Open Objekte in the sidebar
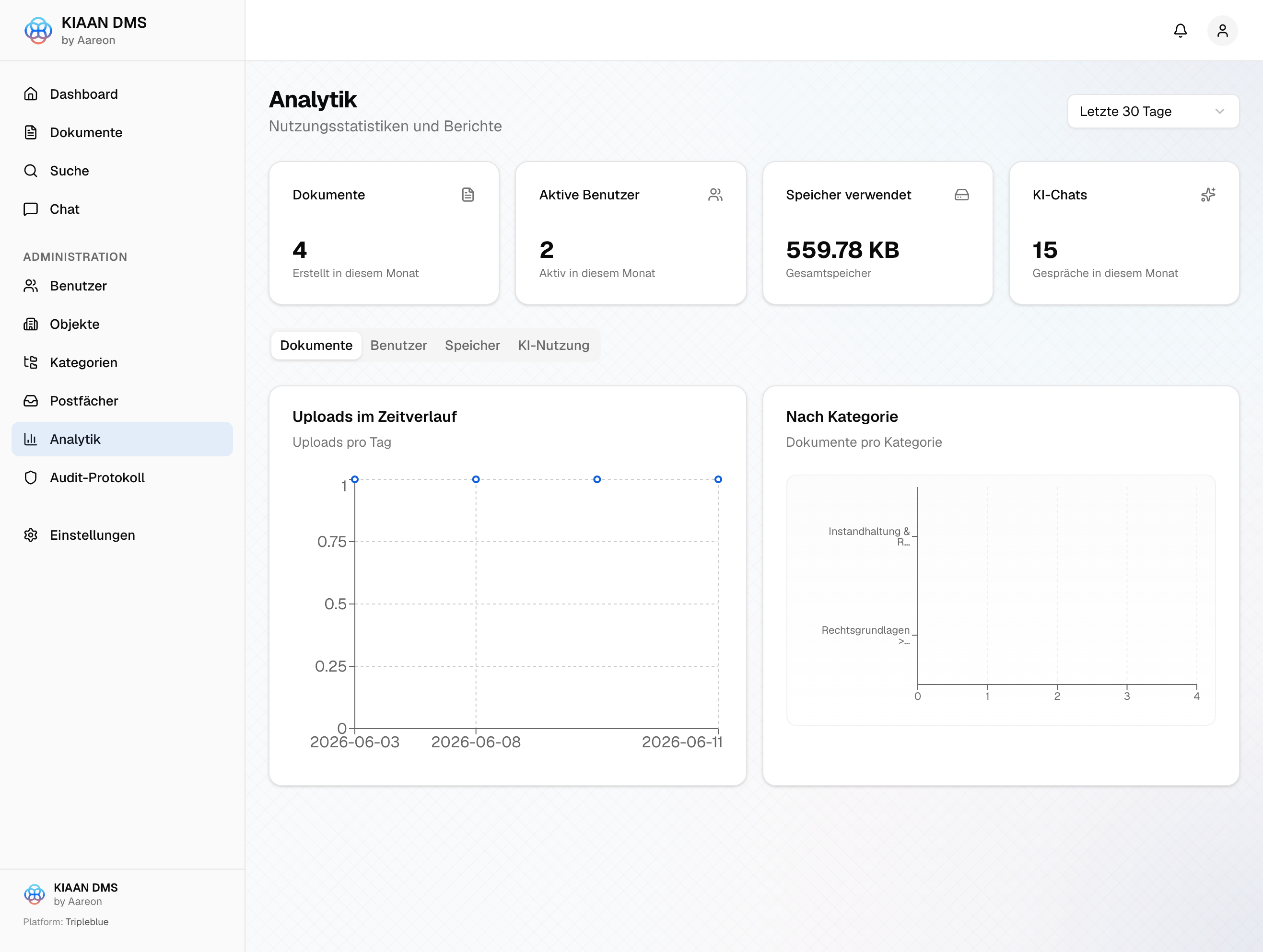The image size is (1263, 952). (122, 324)
